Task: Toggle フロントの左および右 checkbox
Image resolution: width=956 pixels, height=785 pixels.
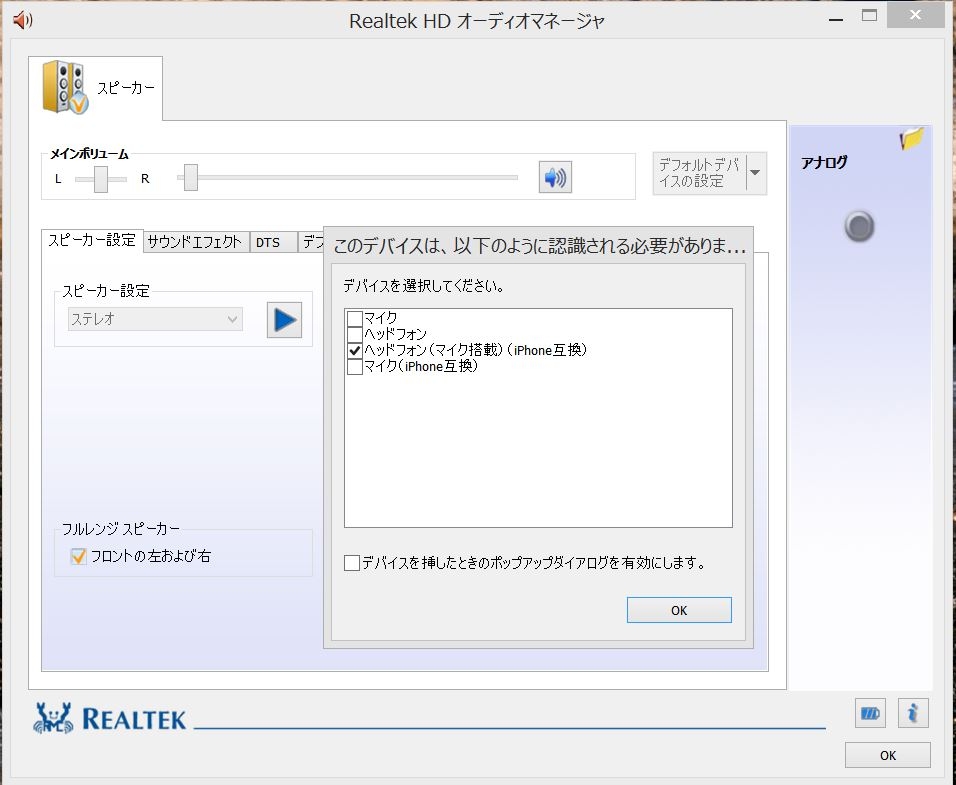Action: (79, 556)
